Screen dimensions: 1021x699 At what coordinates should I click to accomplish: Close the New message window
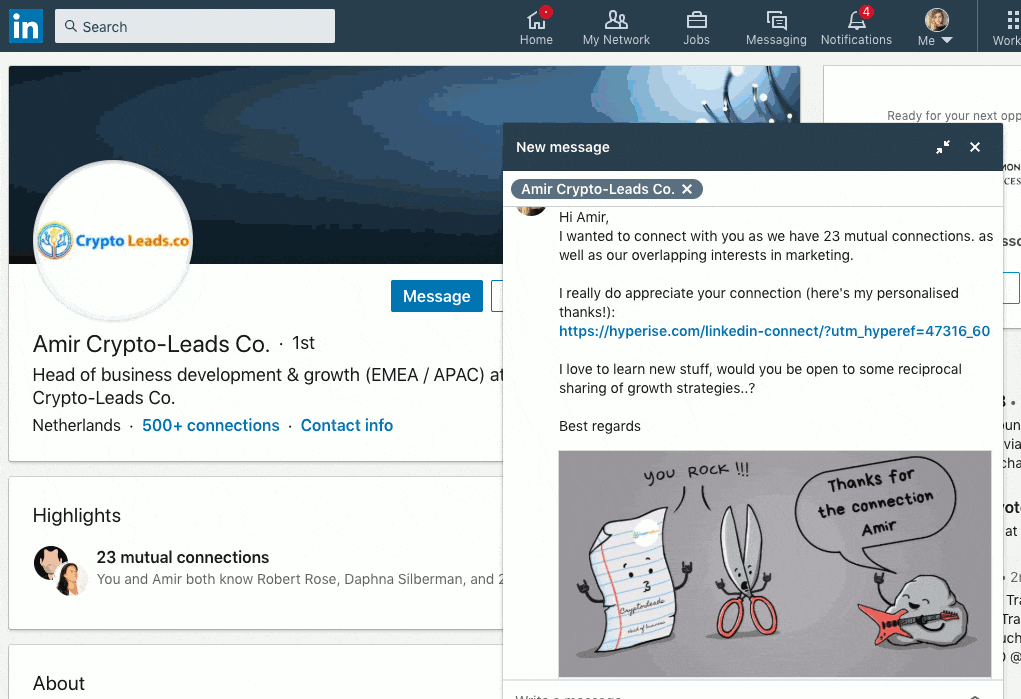[975, 147]
